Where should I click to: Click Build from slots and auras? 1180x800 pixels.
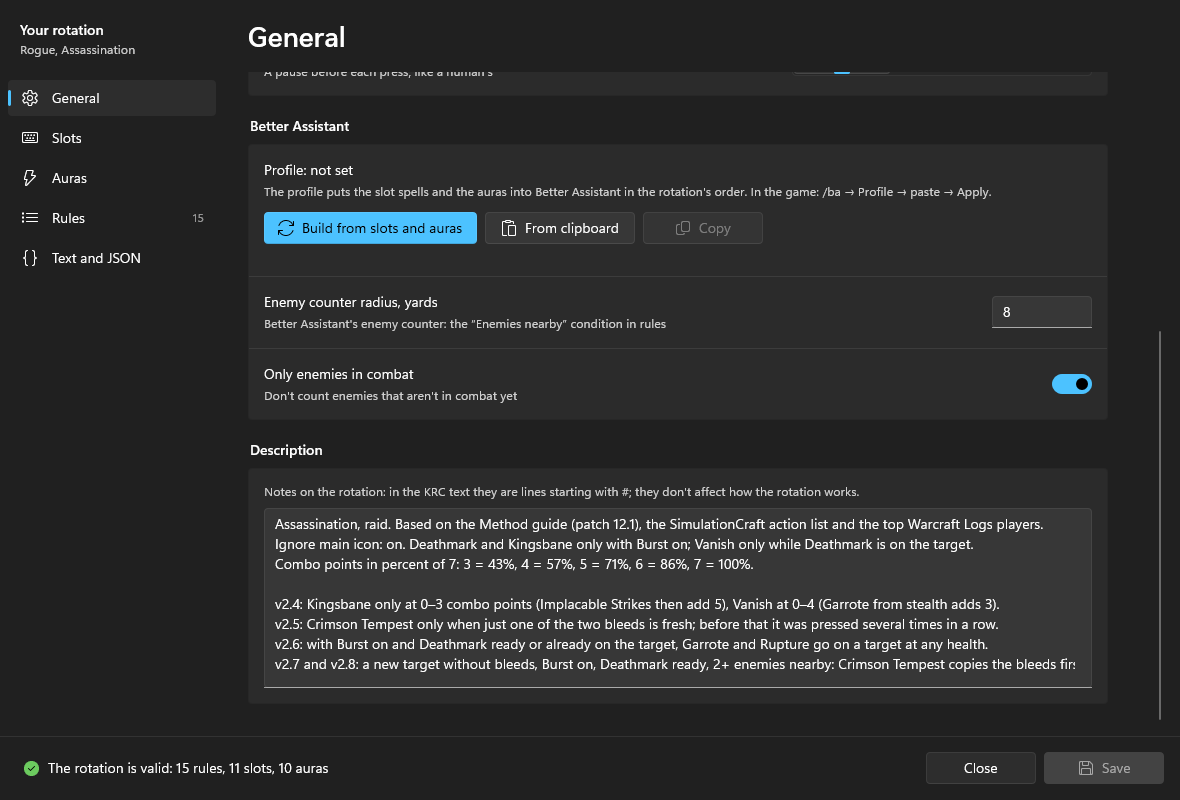pyautogui.click(x=370, y=228)
